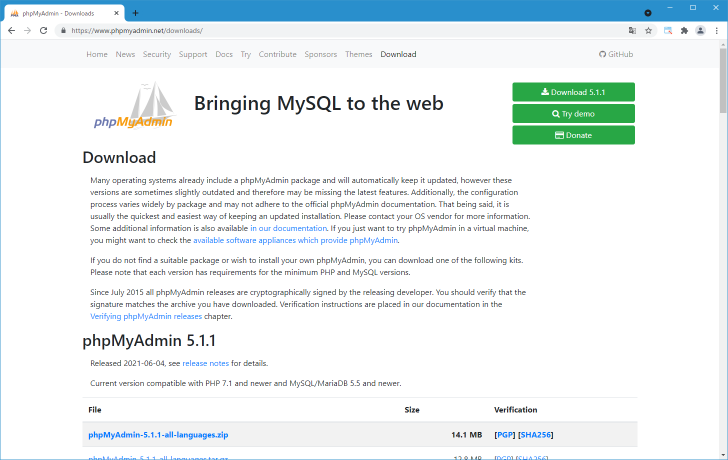Open the Security page link
Viewport: 728px width, 460px height.
(157, 54)
